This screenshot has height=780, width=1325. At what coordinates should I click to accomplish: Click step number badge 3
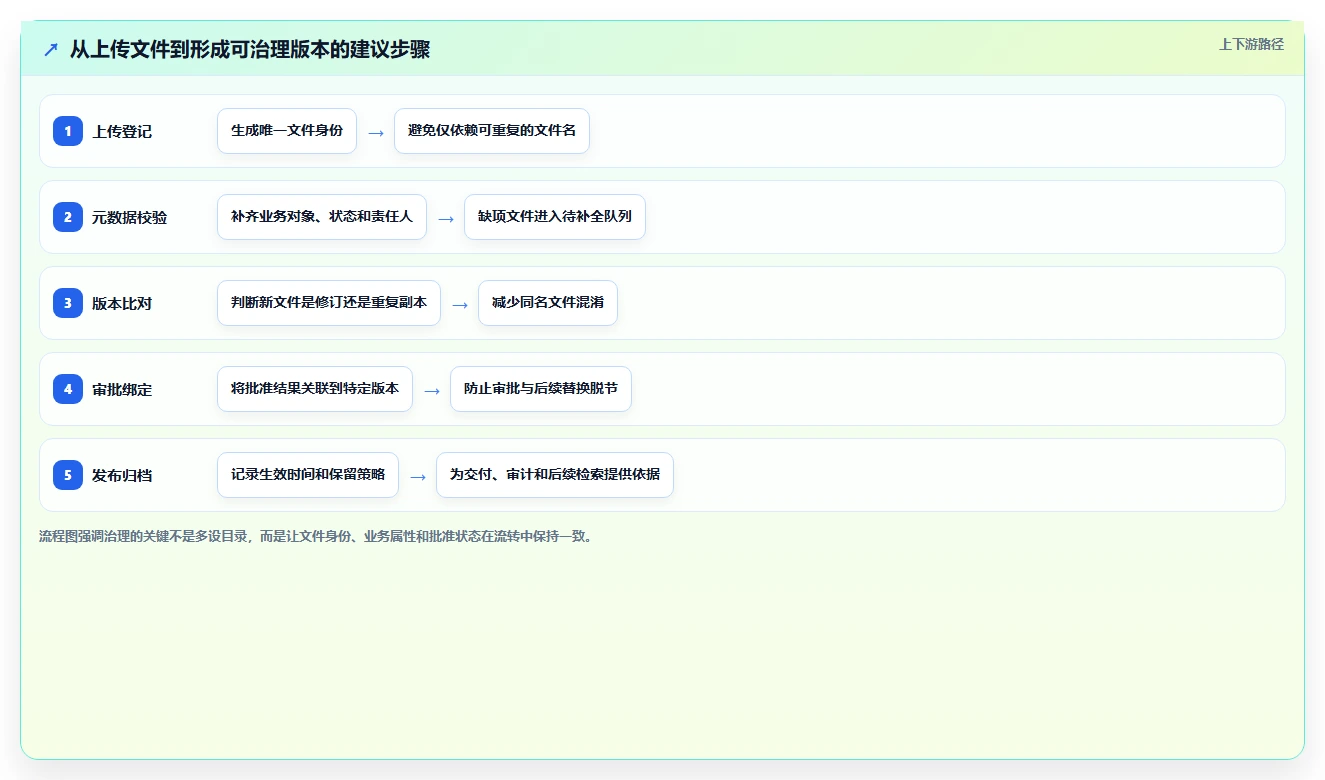pos(68,303)
